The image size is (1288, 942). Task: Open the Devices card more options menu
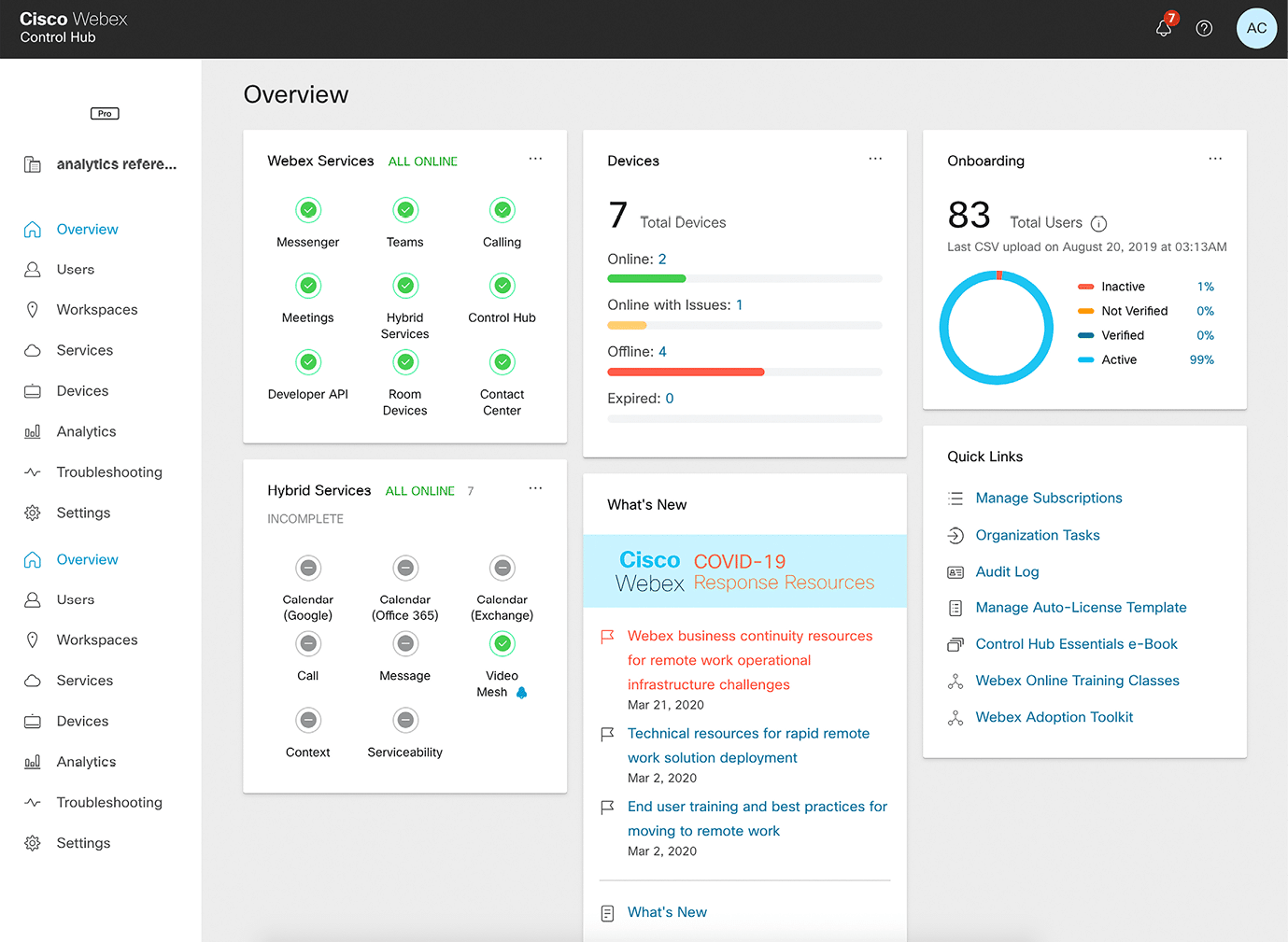point(875,159)
